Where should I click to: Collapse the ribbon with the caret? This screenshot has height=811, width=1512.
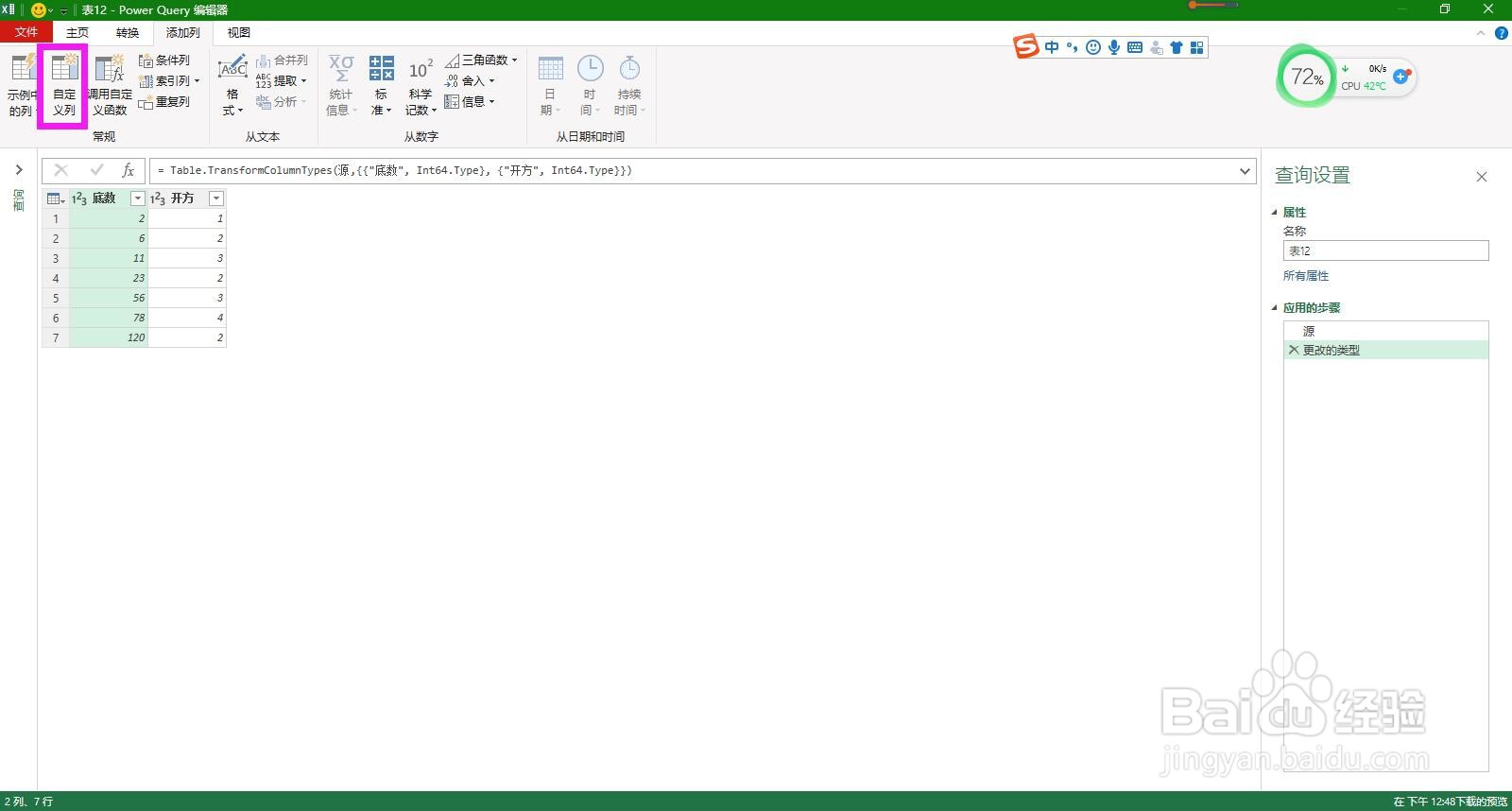pos(1481,33)
